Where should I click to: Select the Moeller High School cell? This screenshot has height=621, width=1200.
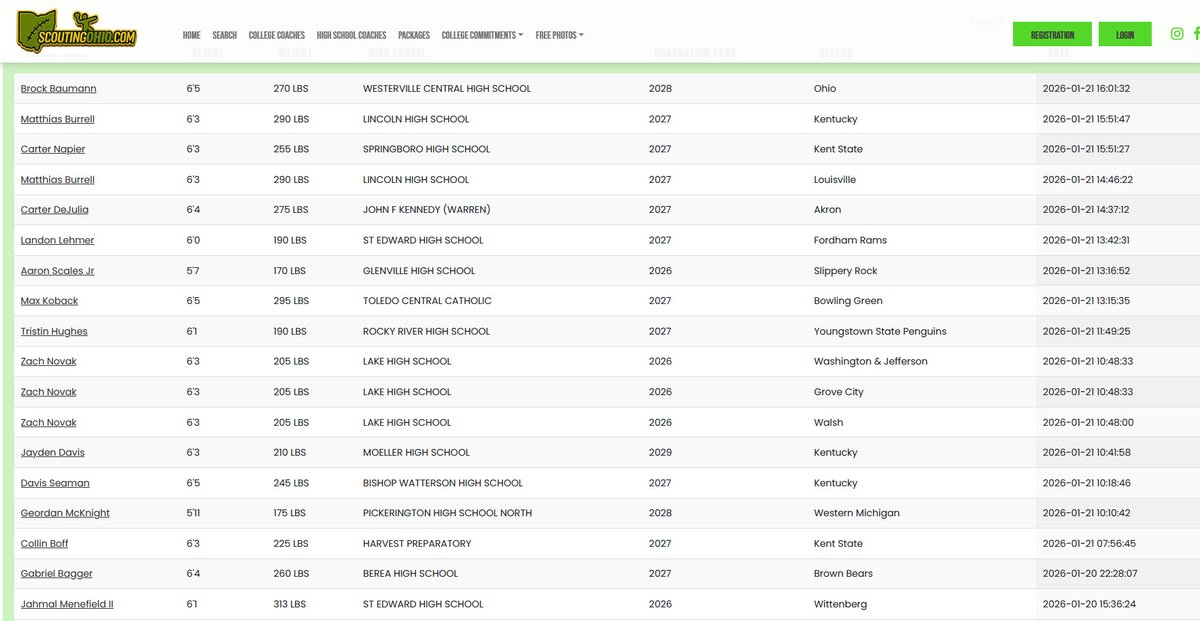coord(416,453)
